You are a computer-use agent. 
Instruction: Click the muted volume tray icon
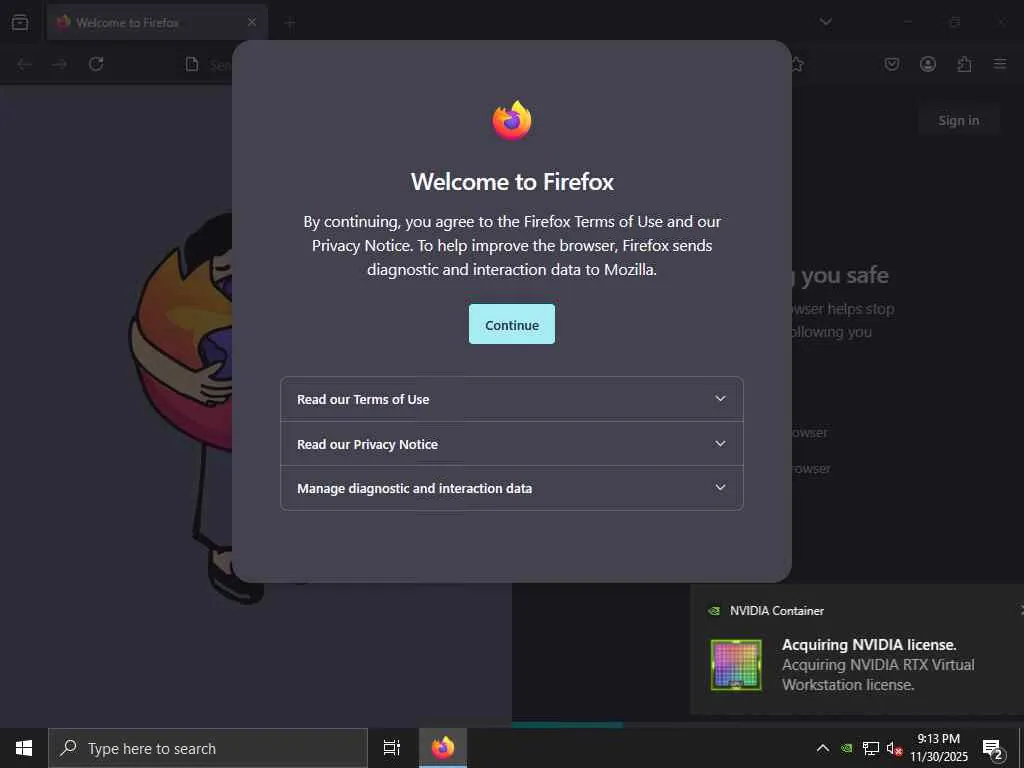[x=894, y=748]
